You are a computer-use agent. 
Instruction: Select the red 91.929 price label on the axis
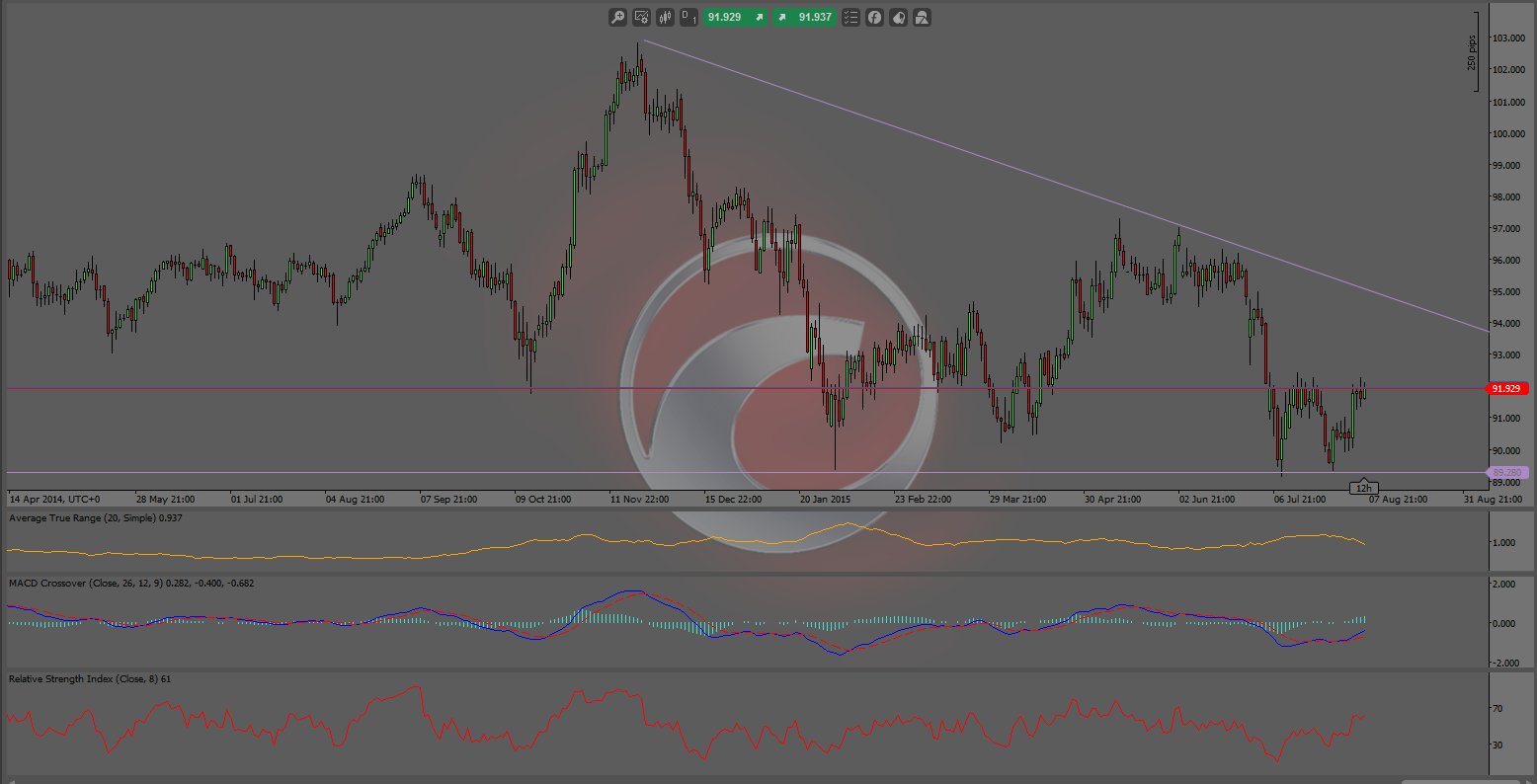click(1507, 389)
